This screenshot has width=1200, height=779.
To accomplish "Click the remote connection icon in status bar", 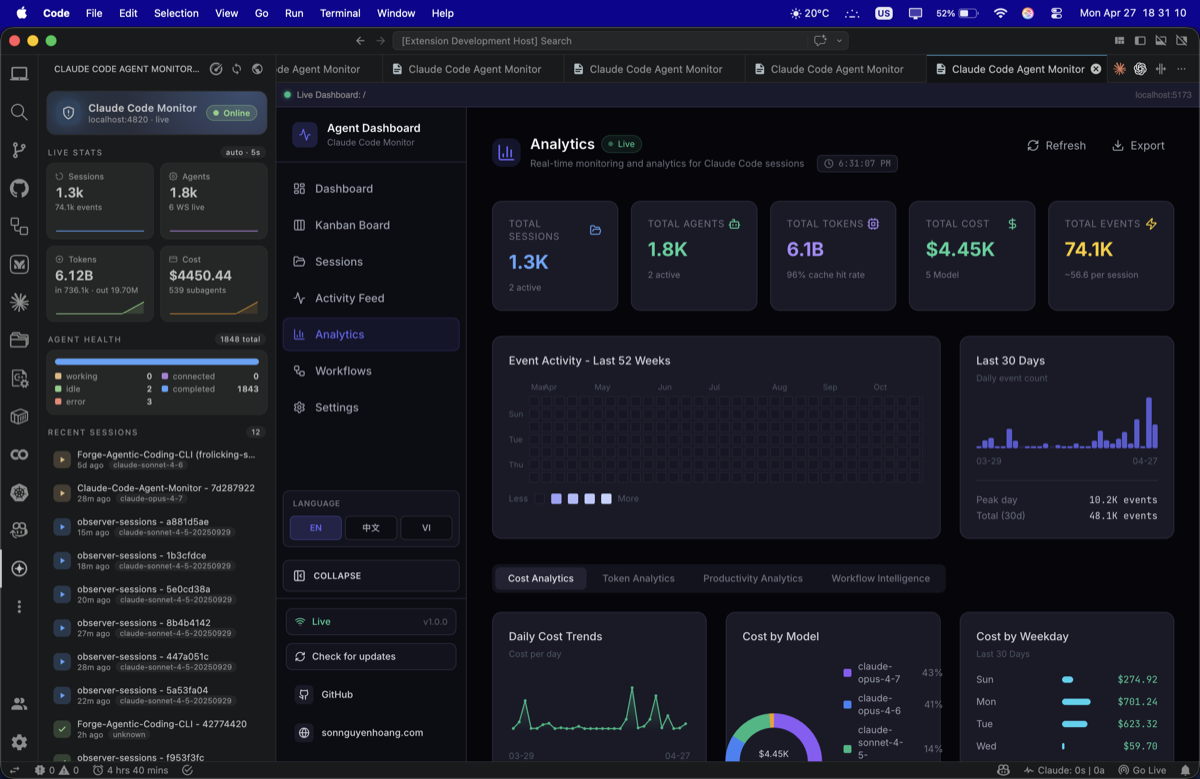I will point(14,770).
